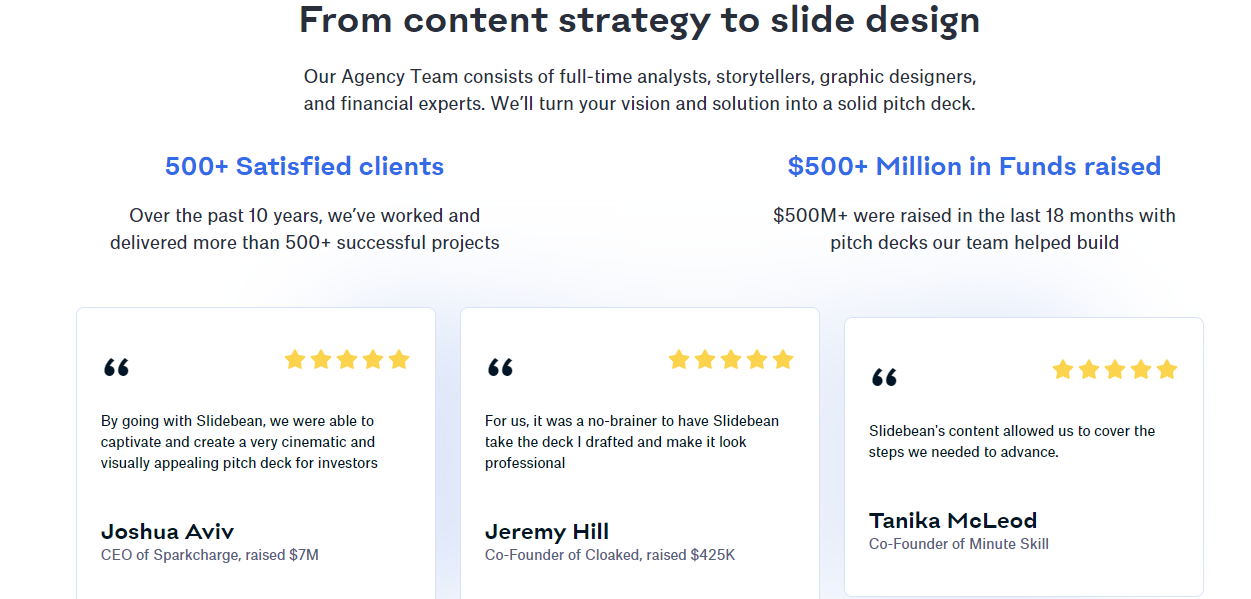The width and height of the screenshot is (1251, 599).
Task: Click the last star in Tanika McLeod's rating
Action: [x=1167, y=369]
